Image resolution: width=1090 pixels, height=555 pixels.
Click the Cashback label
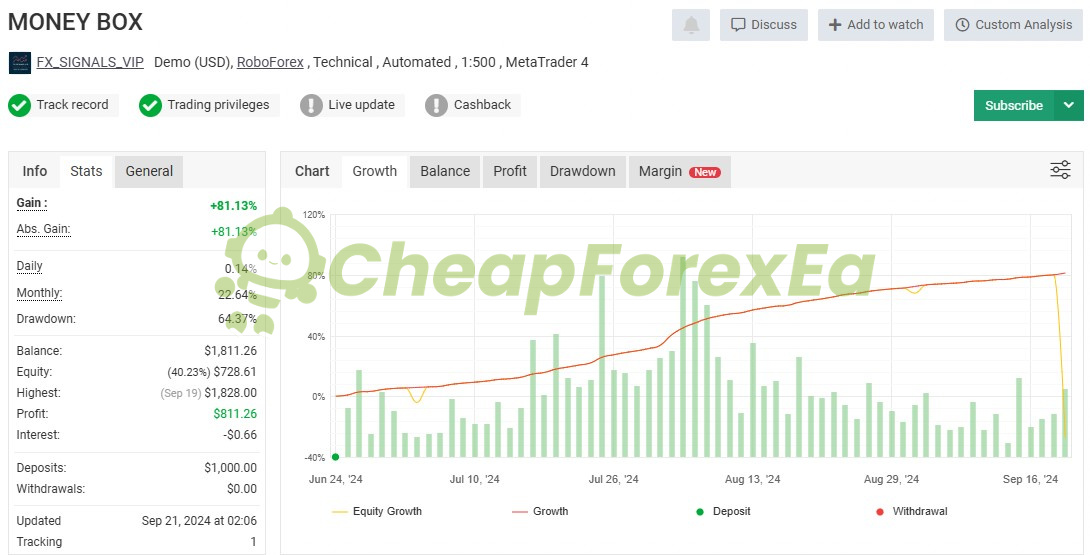pyautogui.click(x=482, y=105)
